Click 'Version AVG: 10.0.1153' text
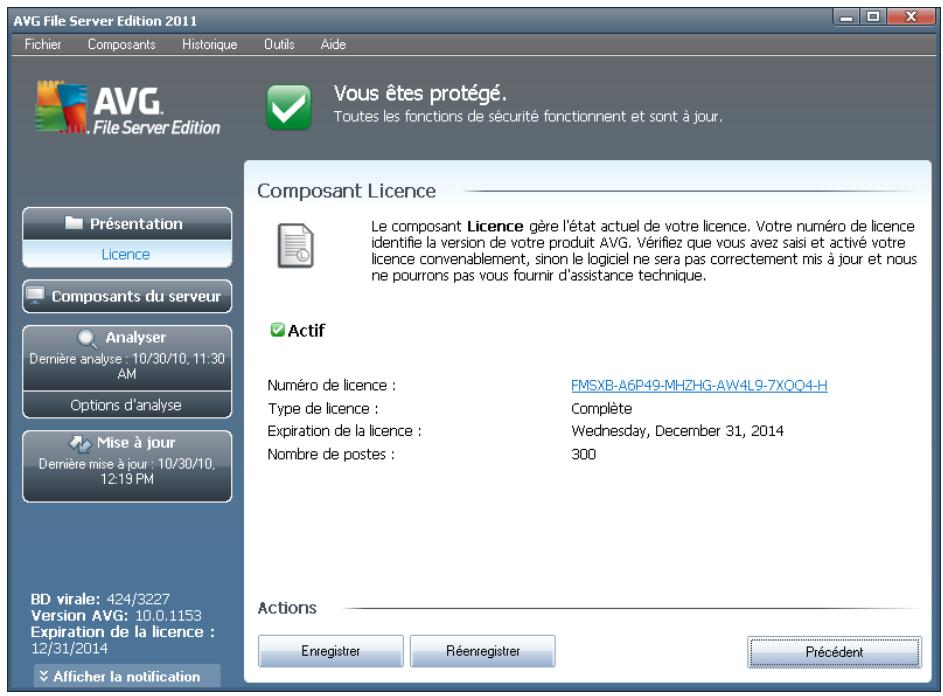The width and height of the screenshot is (943, 696). pos(116,615)
